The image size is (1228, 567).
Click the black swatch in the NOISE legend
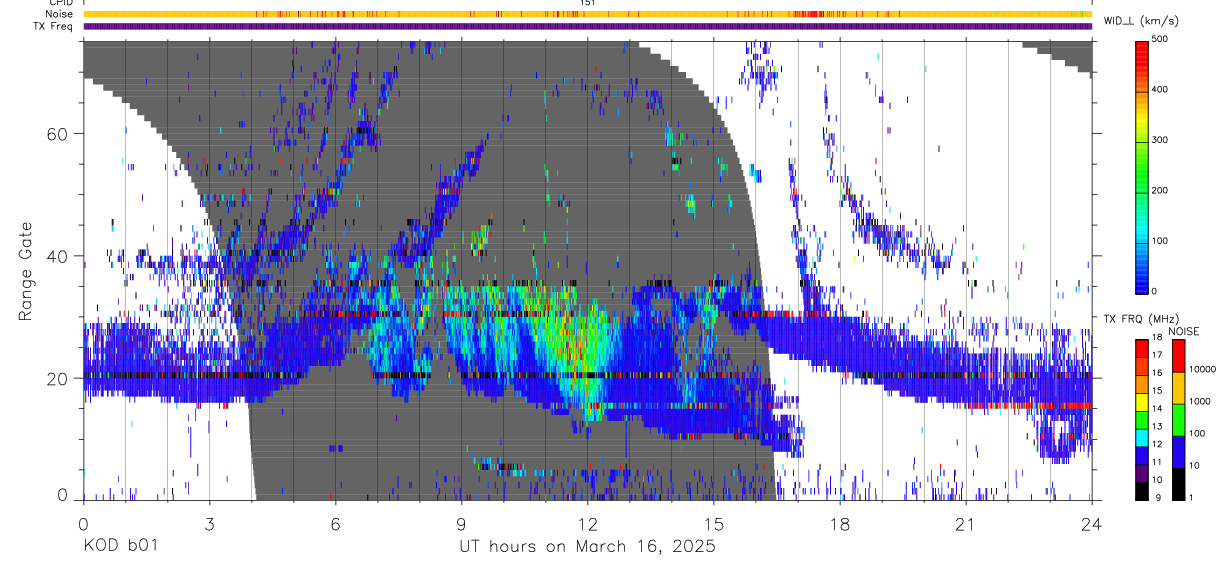[1178, 484]
